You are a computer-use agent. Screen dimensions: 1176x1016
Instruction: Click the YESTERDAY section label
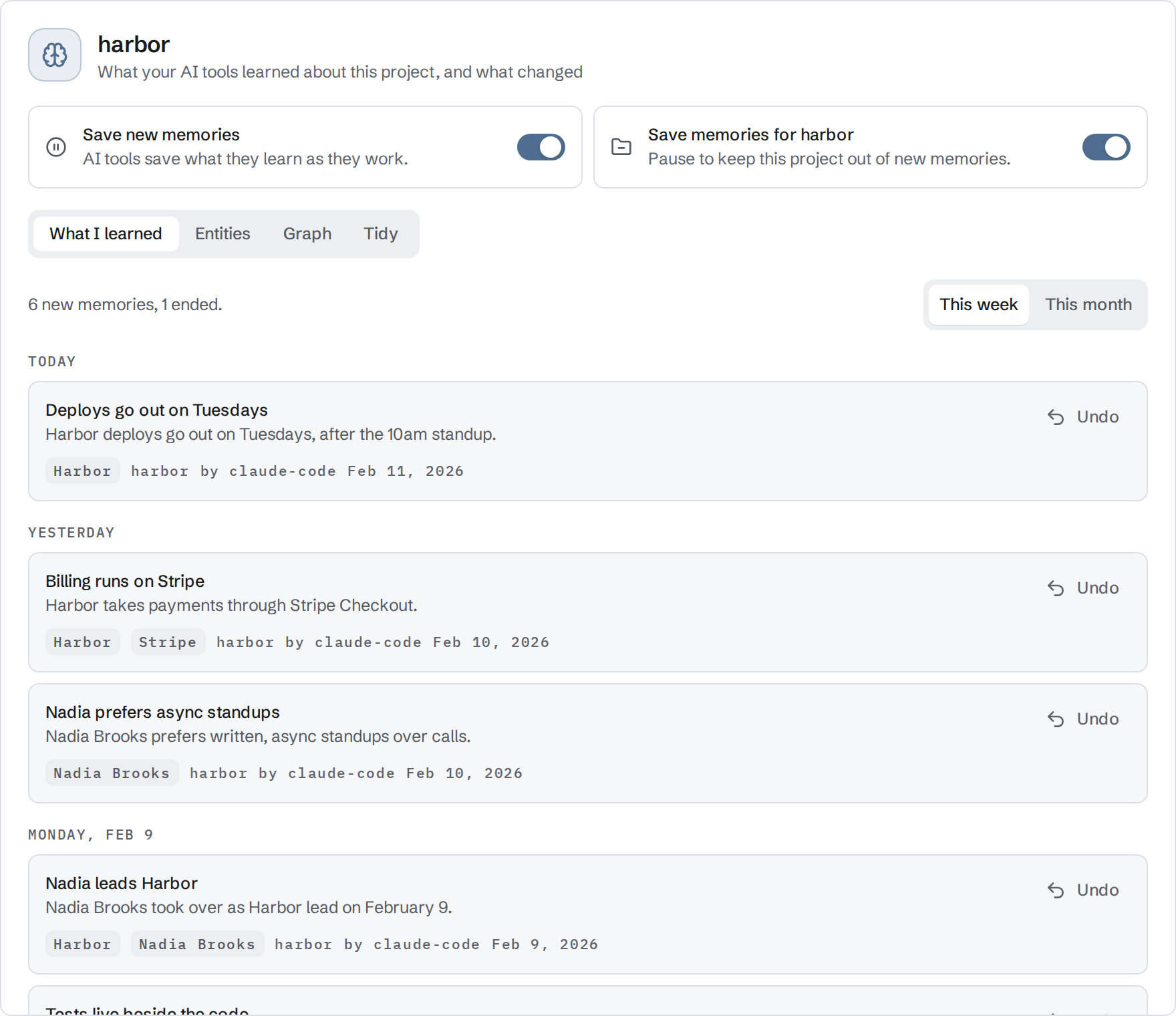click(71, 533)
